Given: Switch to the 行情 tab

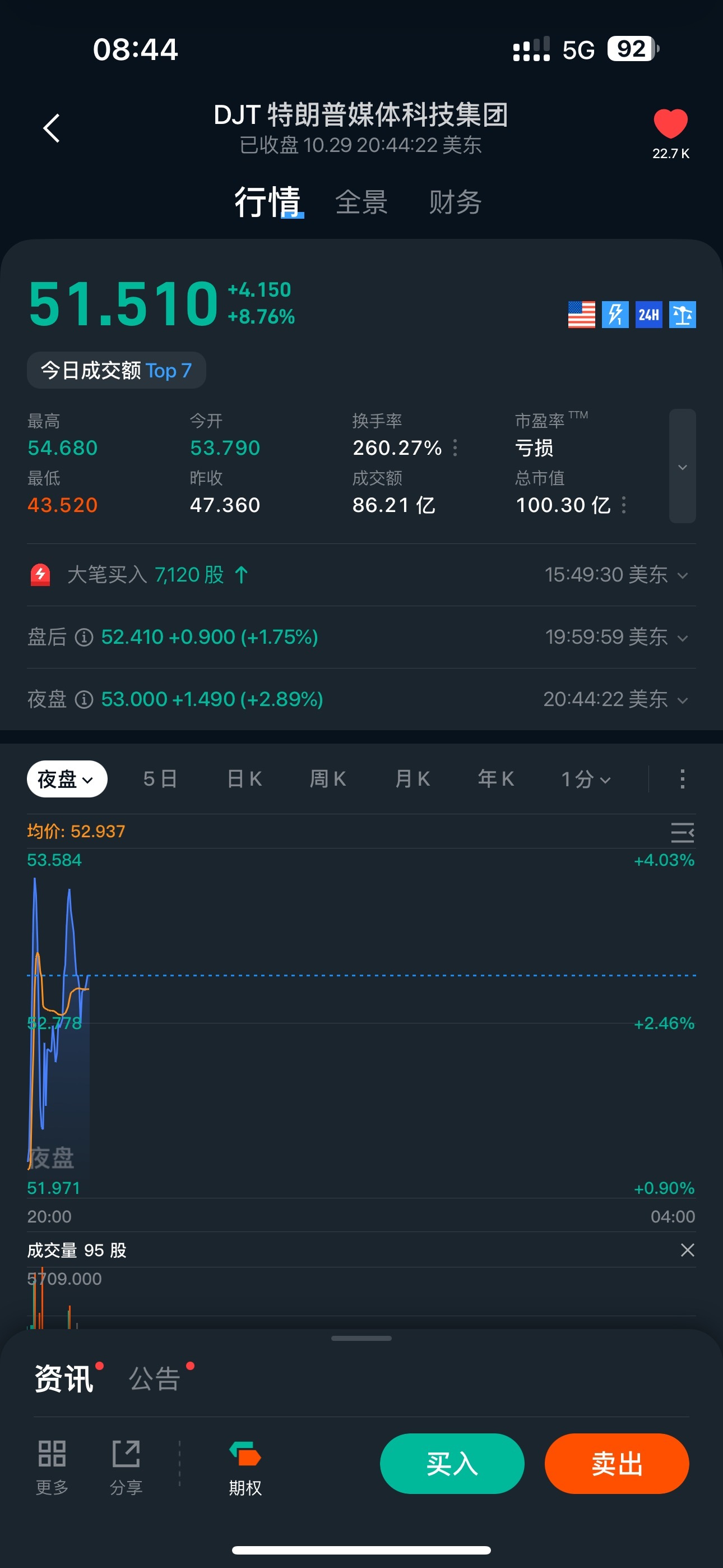Looking at the screenshot, I should click(268, 202).
